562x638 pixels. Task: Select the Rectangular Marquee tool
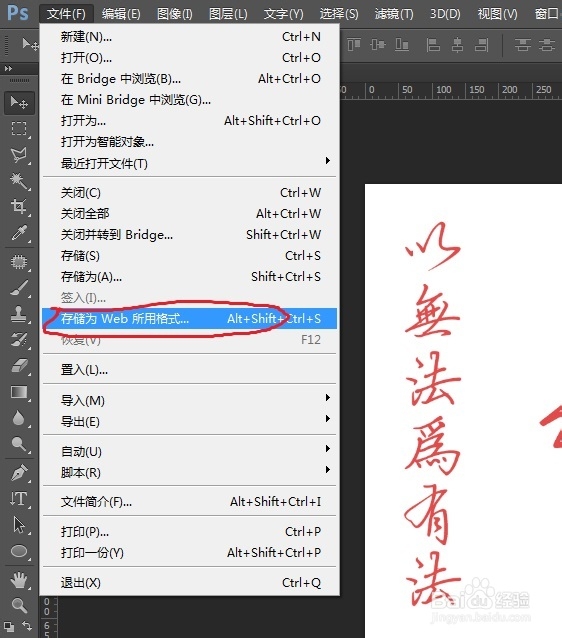(19, 129)
